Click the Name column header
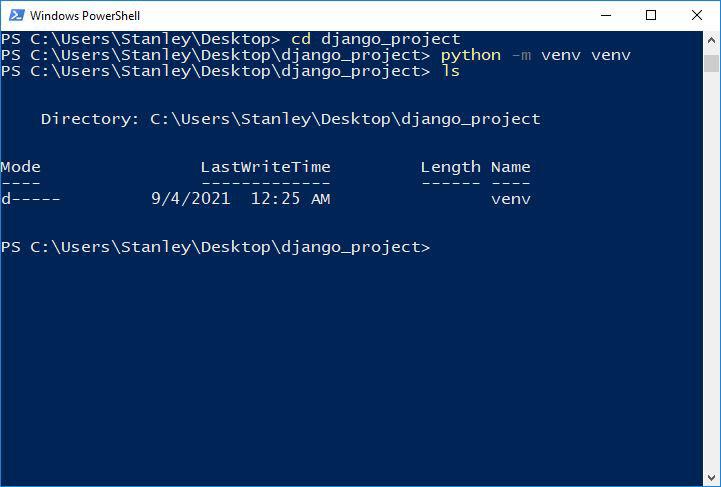Image resolution: width=721 pixels, height=487 pixels. tap(510, 167)
